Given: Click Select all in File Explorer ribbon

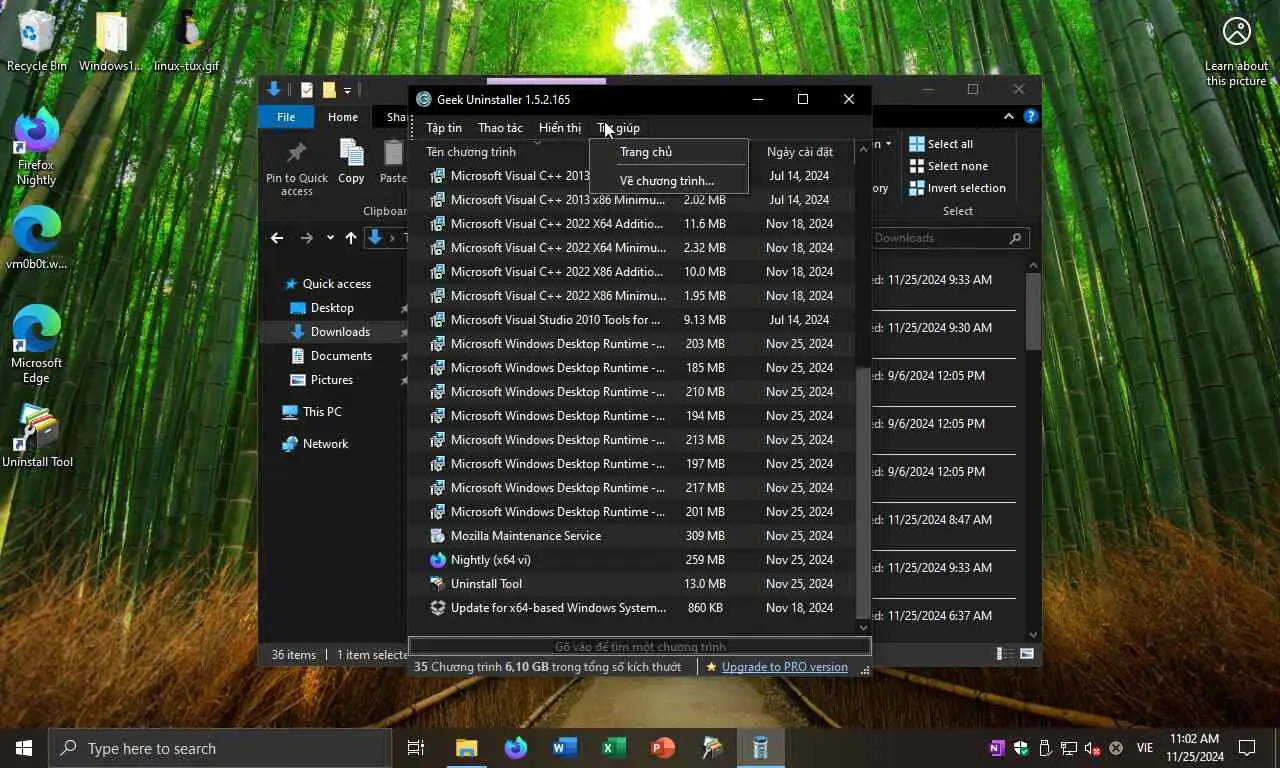Looking at the screenshot, I should pyautogui.click(x=941, y=144).
